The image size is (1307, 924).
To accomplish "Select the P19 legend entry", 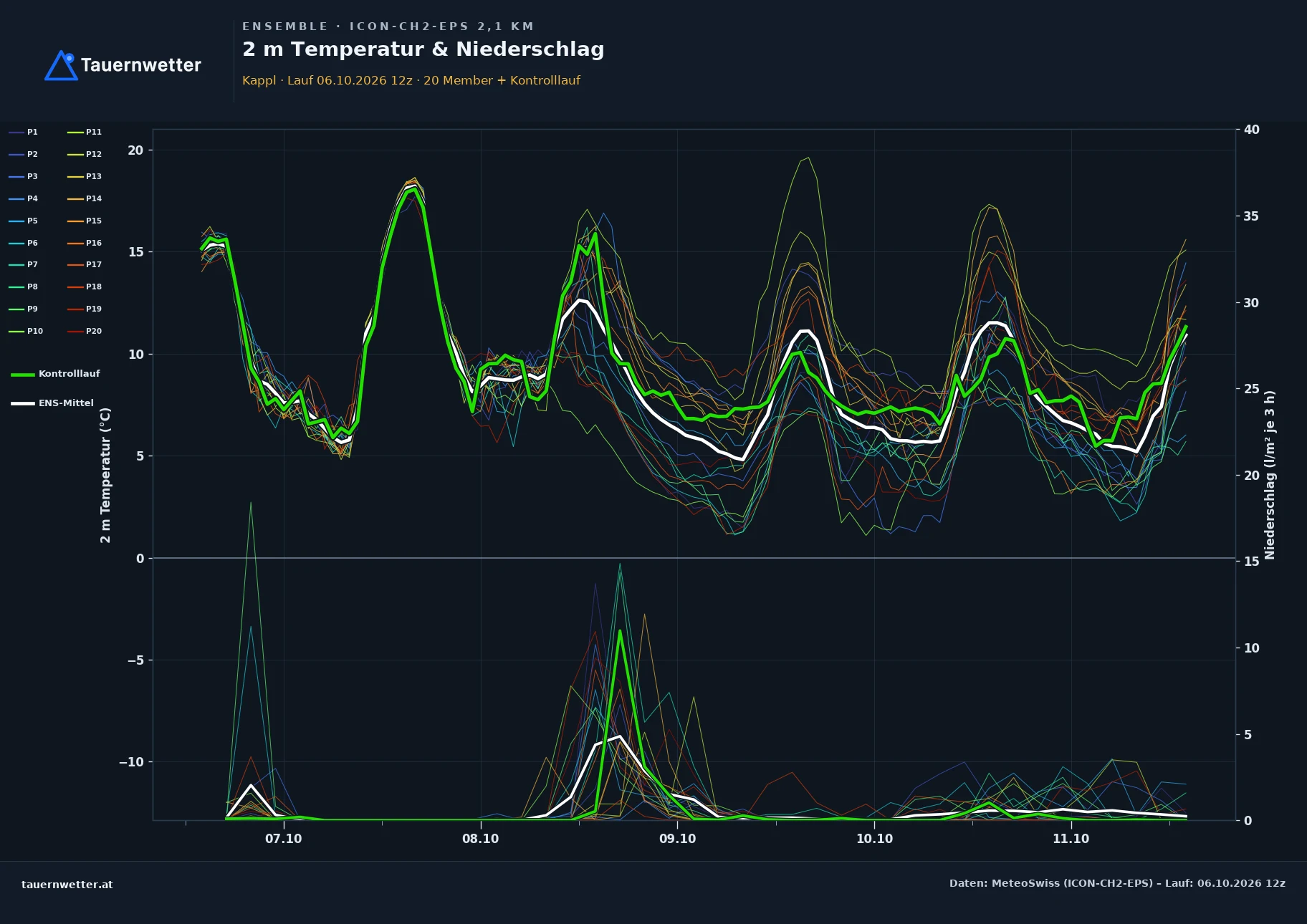I will point(85,309).
